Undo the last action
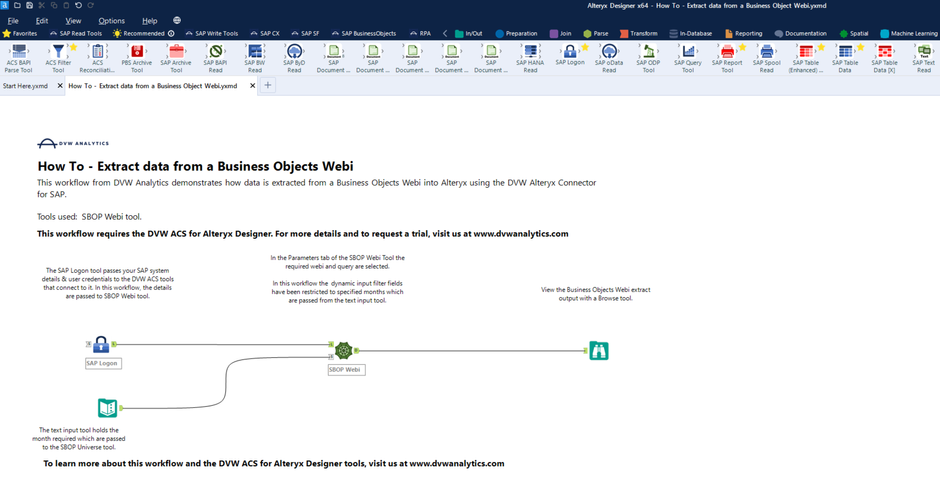Viewport: 940px width, 482px height. pos(79,5)
